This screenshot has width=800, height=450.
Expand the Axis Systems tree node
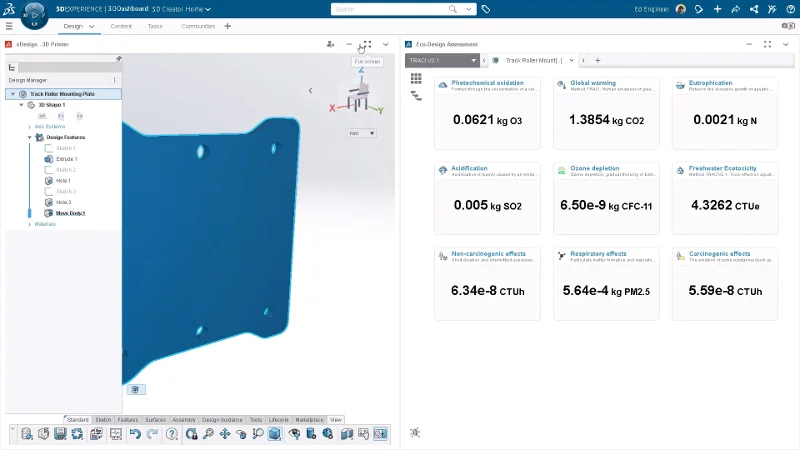coord(29,127)
